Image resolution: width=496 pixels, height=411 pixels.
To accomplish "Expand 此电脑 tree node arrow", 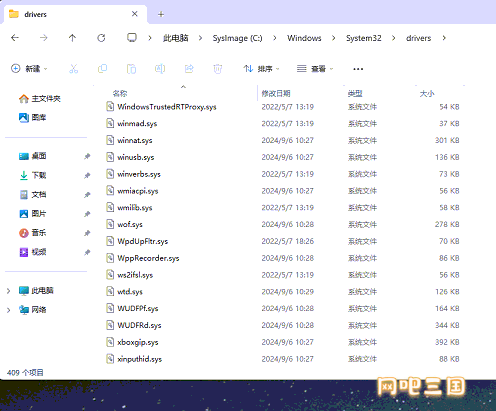I will pyautogui.click(x=8, y=291).
